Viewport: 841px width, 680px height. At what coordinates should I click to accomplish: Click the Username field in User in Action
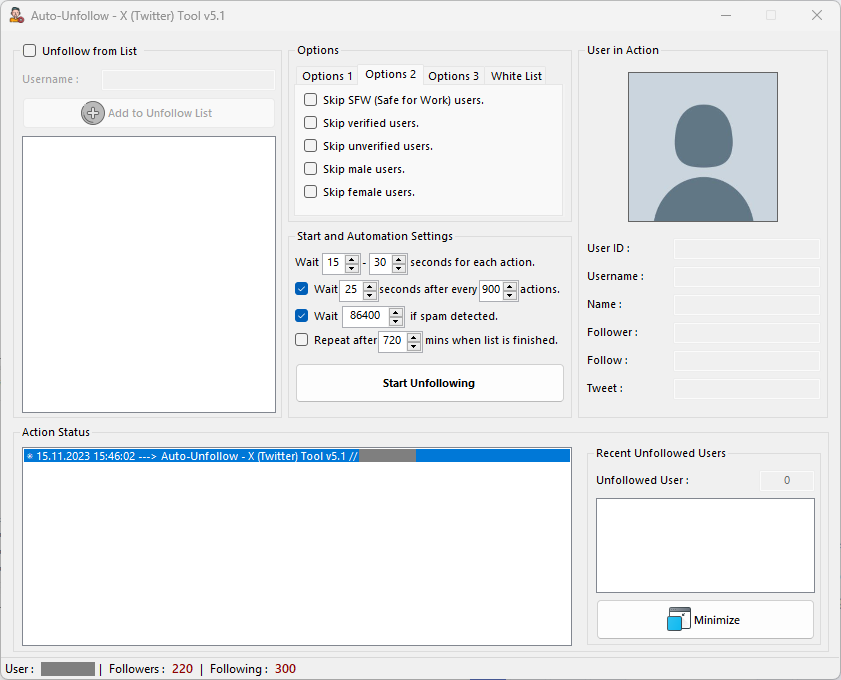coord(747,277)
